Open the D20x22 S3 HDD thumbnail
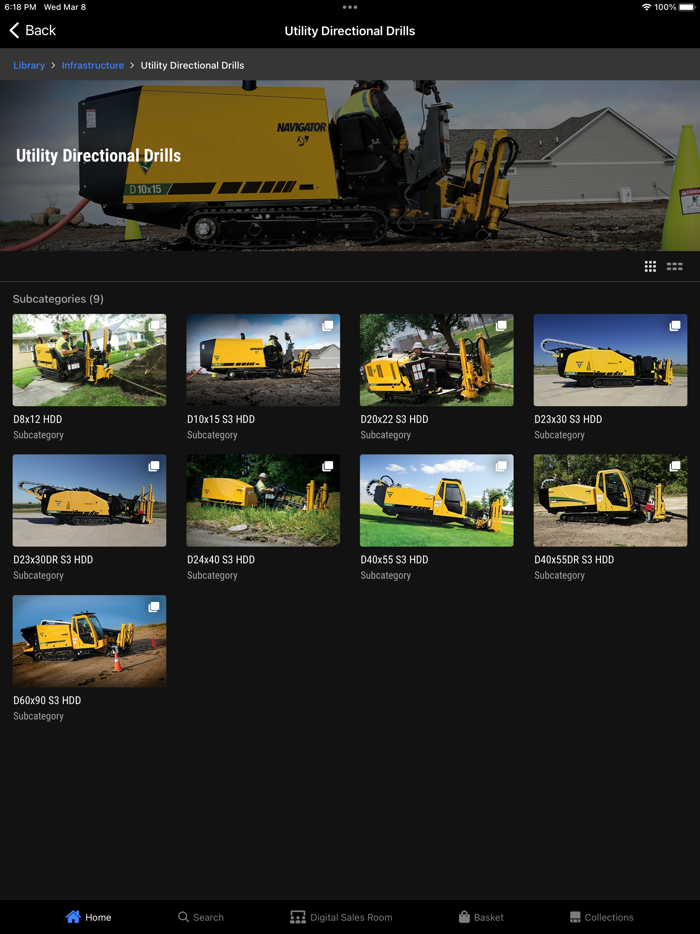The width and height of the screenshot is (700, 934). click(x=437, y=360)
